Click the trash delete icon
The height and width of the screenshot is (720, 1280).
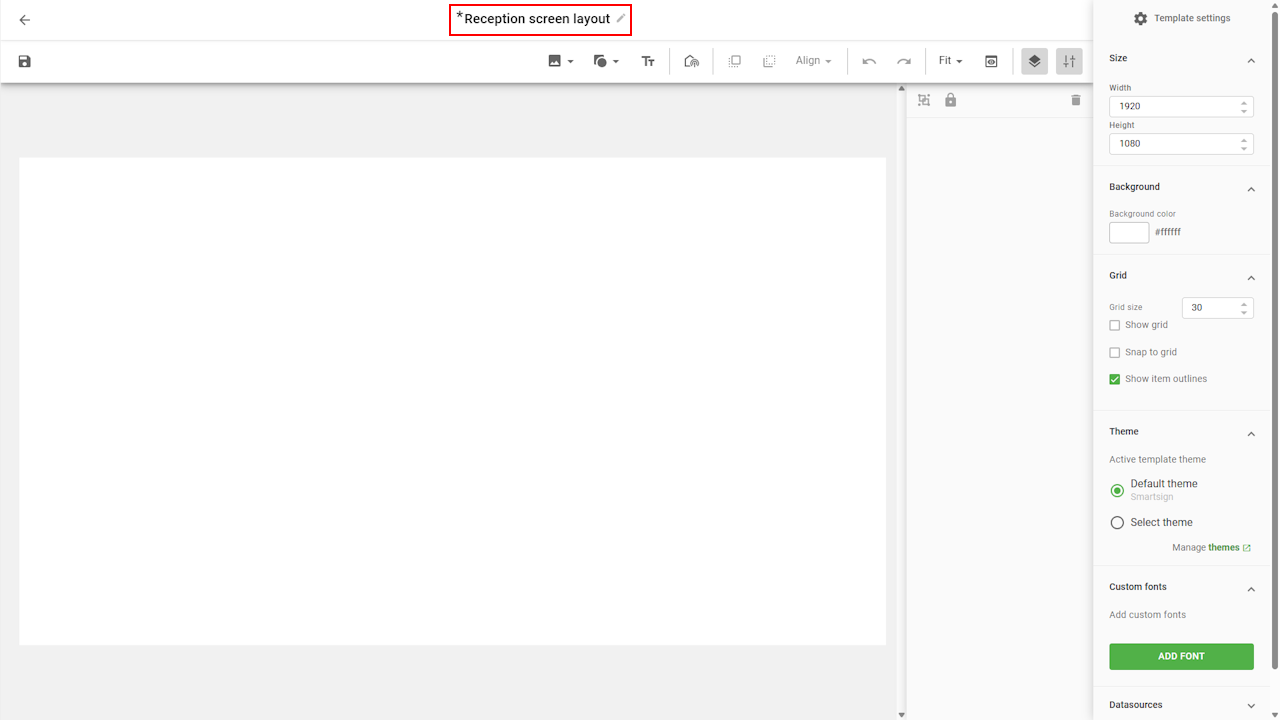click(1076, 100)
